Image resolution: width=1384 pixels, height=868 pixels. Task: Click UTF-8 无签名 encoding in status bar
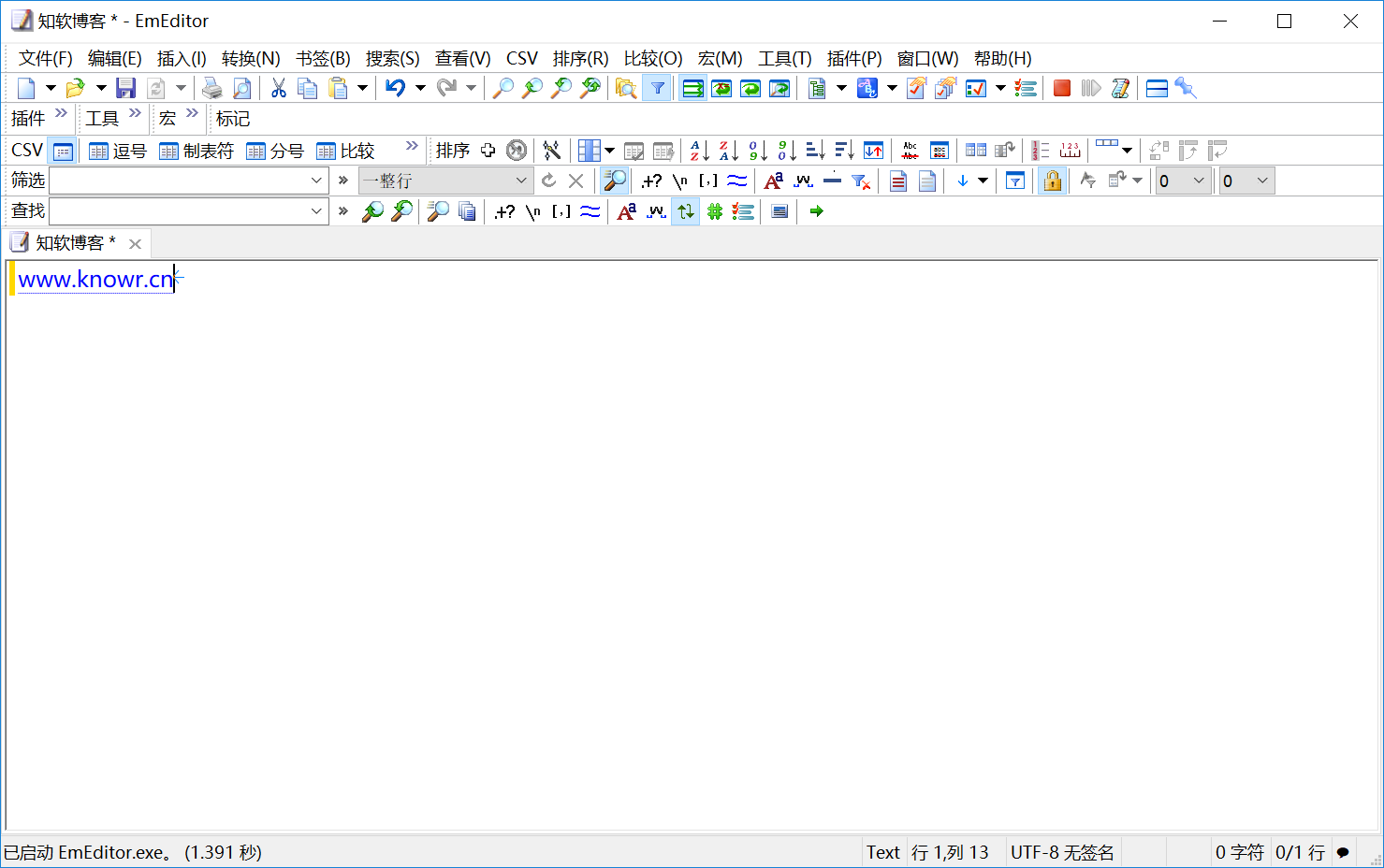pos(1062,852)
